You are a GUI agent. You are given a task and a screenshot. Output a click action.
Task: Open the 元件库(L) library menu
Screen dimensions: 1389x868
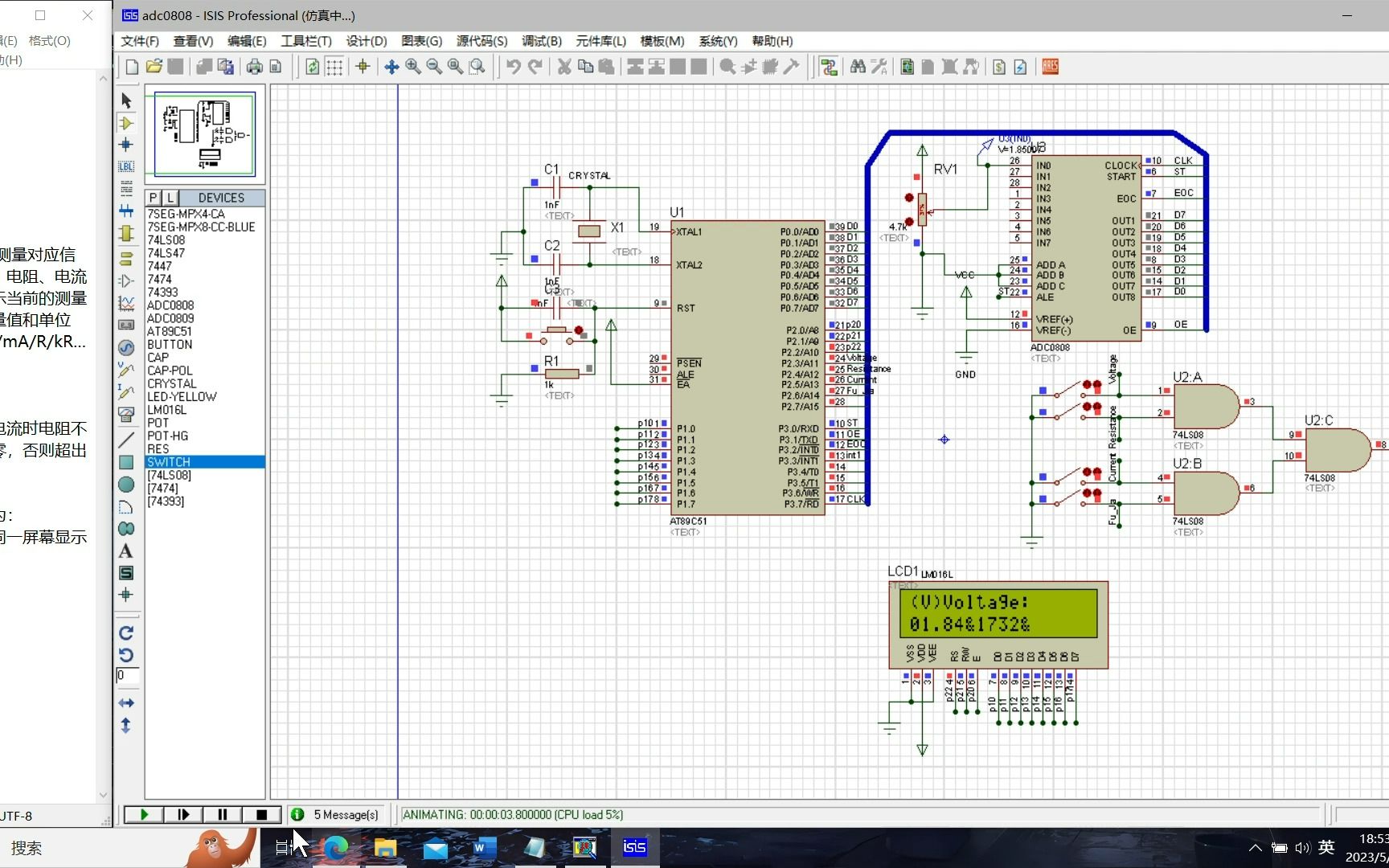coord(600,41)
